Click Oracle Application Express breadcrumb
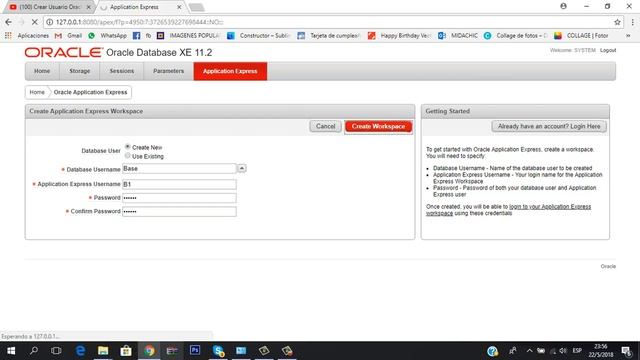The image size is (640, 360). [90, 92]
